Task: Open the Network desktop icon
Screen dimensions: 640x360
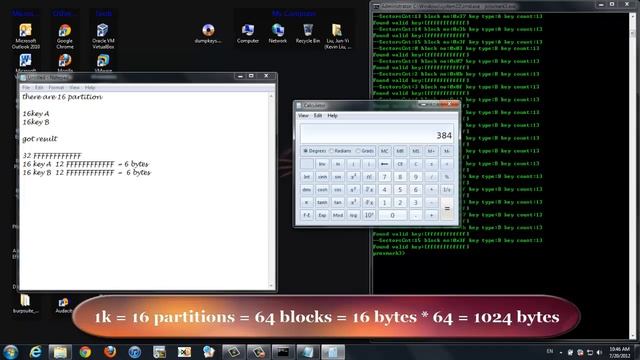Action: [x=278, y=33]
